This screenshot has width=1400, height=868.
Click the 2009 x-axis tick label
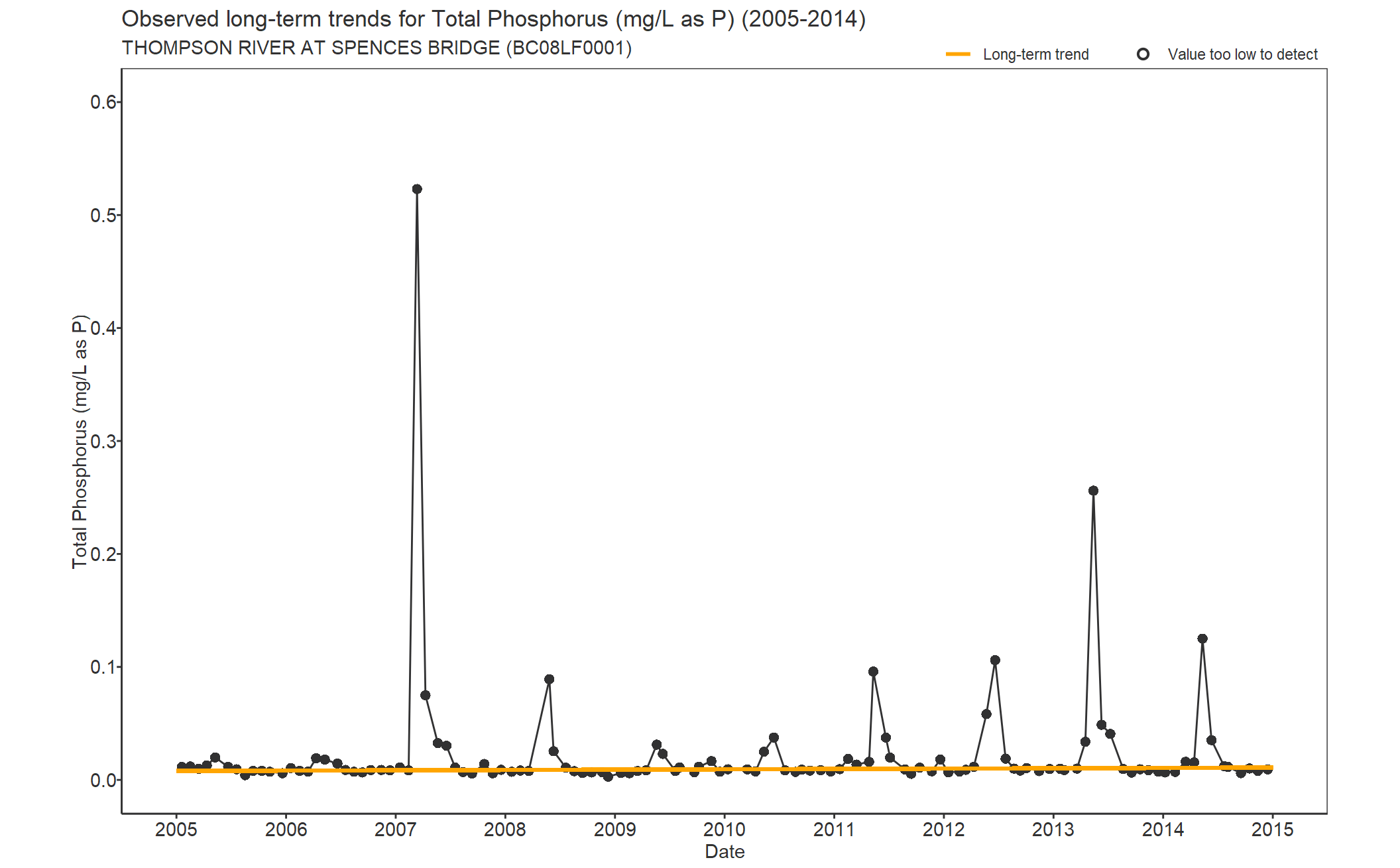click(x=614, y=830)
